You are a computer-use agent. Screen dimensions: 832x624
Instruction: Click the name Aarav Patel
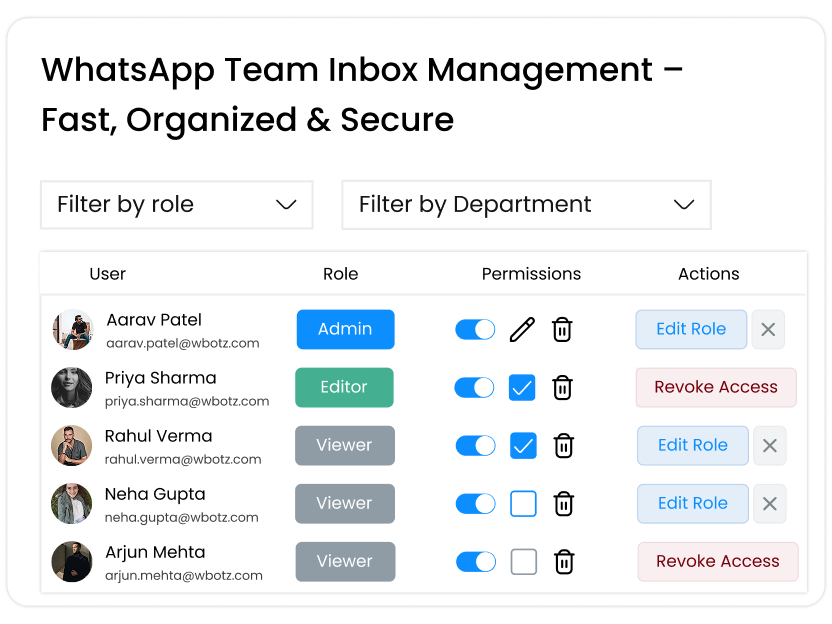click(154, 320)
